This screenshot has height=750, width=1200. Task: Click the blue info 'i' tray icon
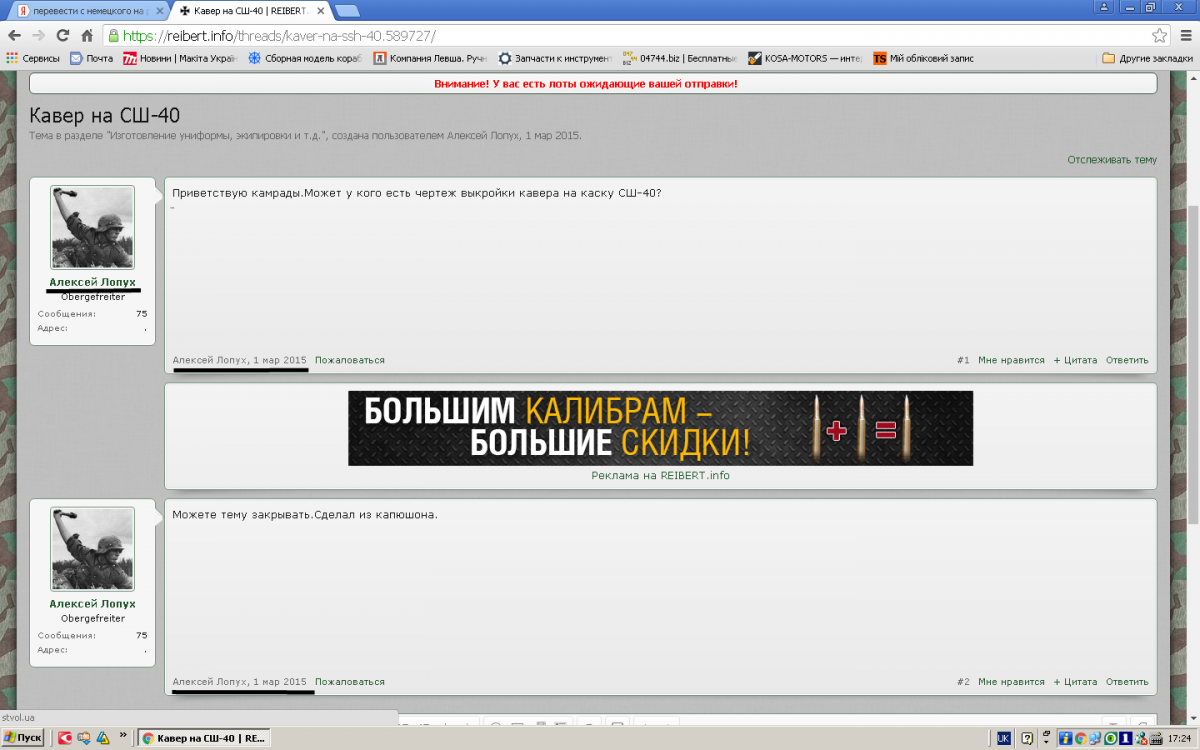1065,738
